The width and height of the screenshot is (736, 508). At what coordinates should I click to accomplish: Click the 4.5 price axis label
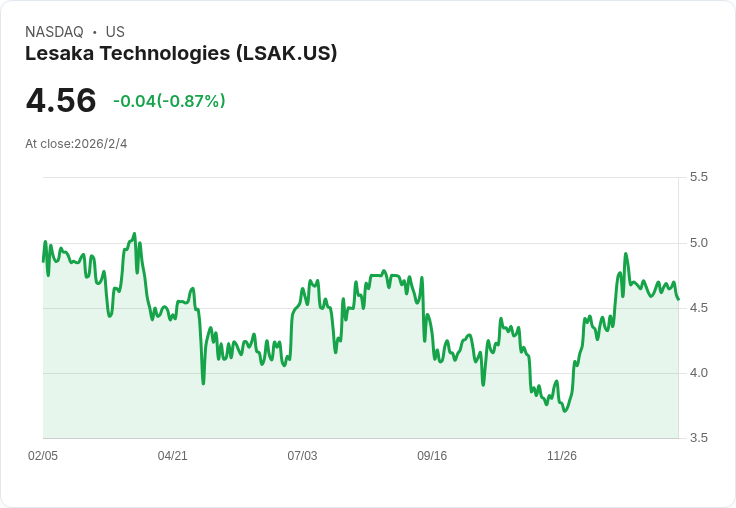pyautogui.click(x=698, y=308)
